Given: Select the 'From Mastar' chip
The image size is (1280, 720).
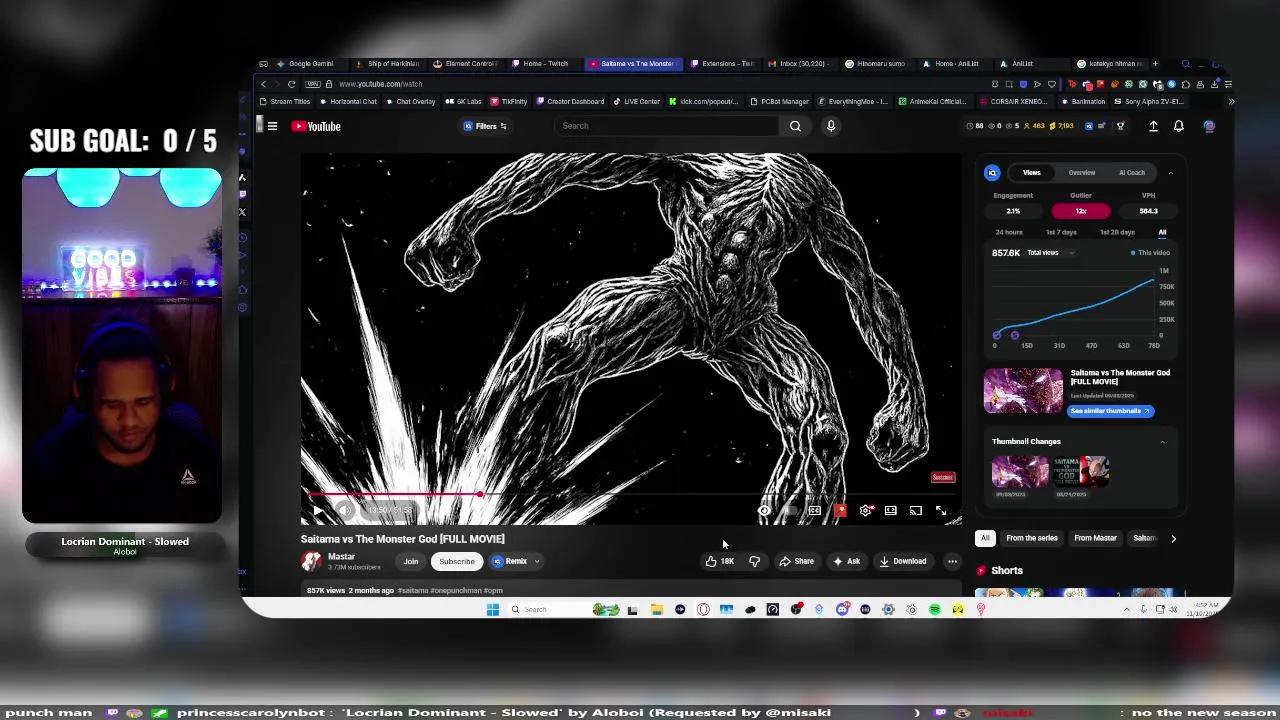Looking at the screenshot, I should 1095,538.
